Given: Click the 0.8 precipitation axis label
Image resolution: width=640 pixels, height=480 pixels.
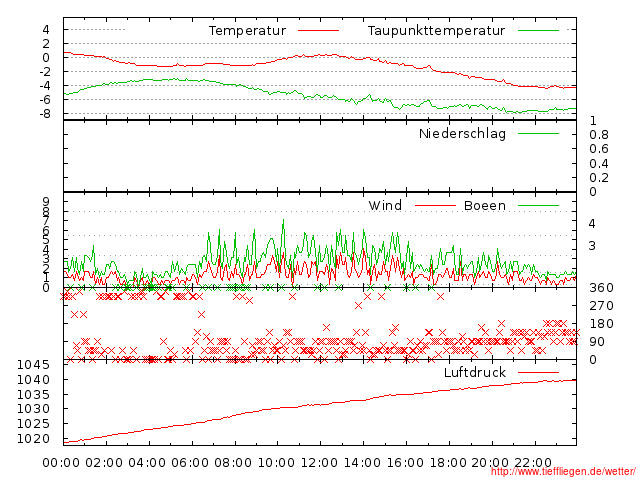Looking at the screenshot, I should point(599,135).
